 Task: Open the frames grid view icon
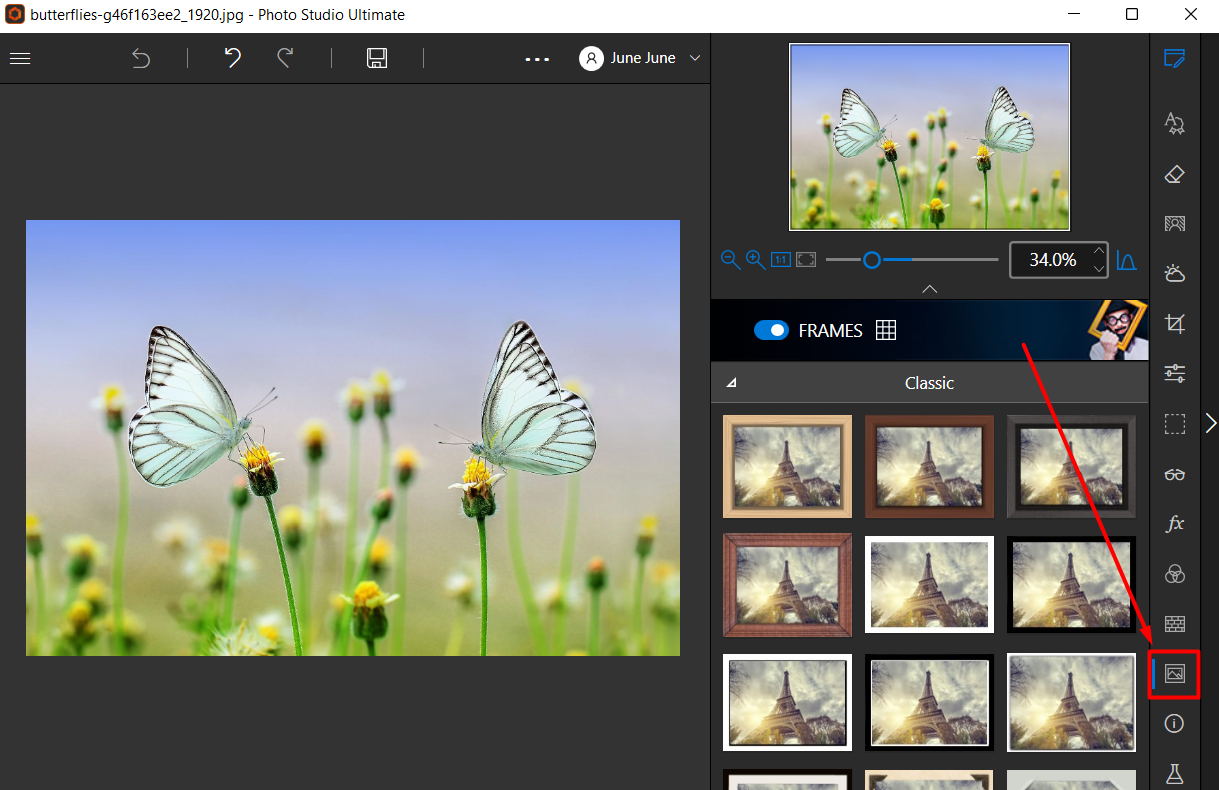(x=885, y=330)
